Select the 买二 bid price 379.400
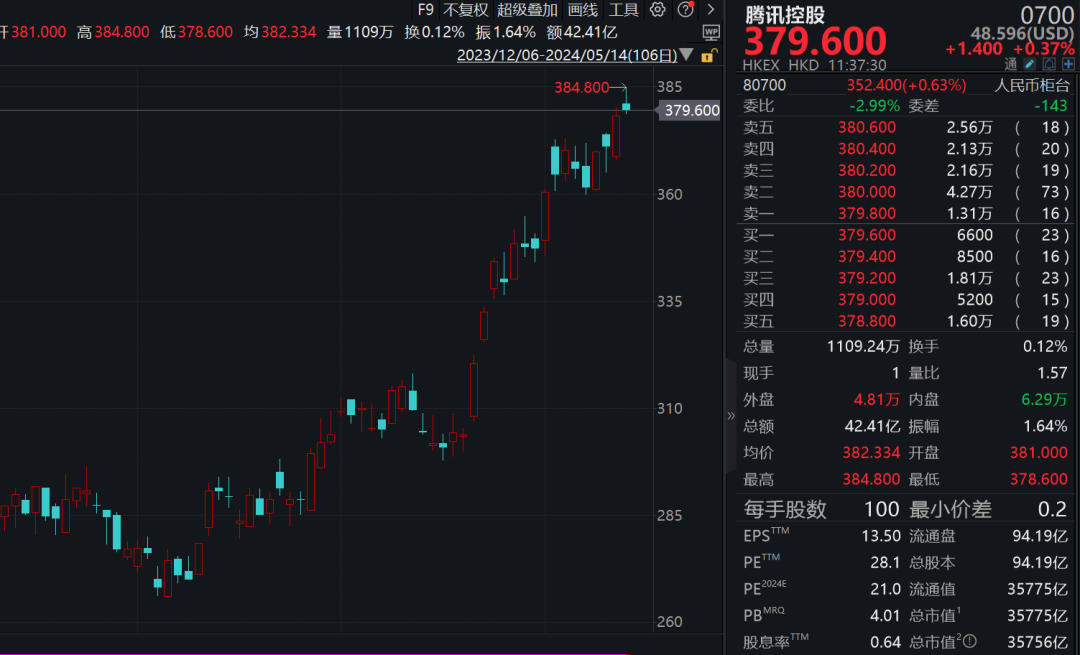Screen dimensions: 1080x655 tap(866, 256)
